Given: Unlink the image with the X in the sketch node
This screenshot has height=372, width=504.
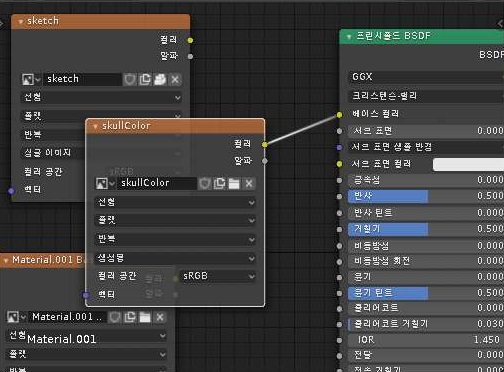Looking at the screenshot, I should pyautogui.click(x=175, y=80).
